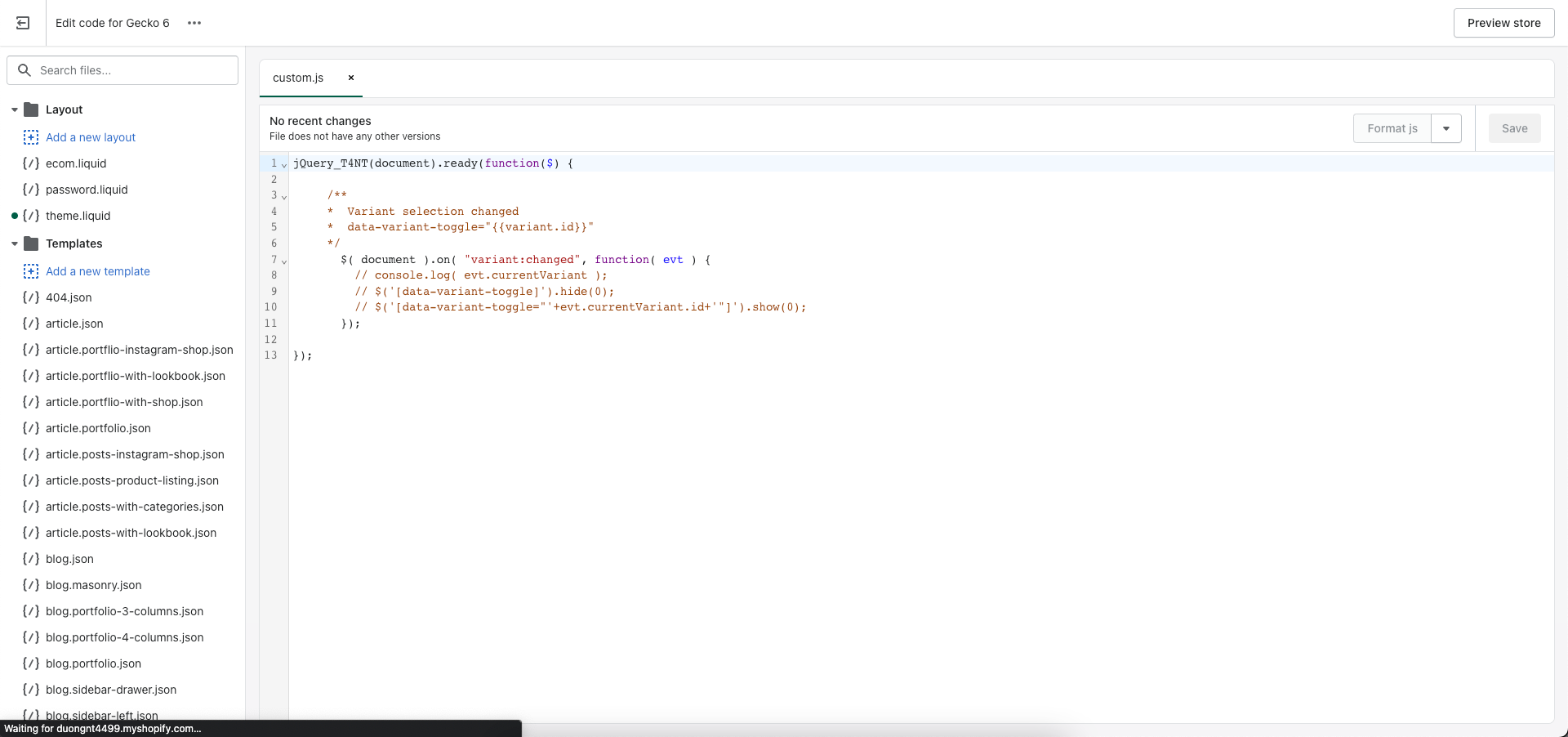The height and width of the screenshot is (737, 1568).
Task: Click file icon beside article.portfolio.json
Action: (x=31, y=428)
